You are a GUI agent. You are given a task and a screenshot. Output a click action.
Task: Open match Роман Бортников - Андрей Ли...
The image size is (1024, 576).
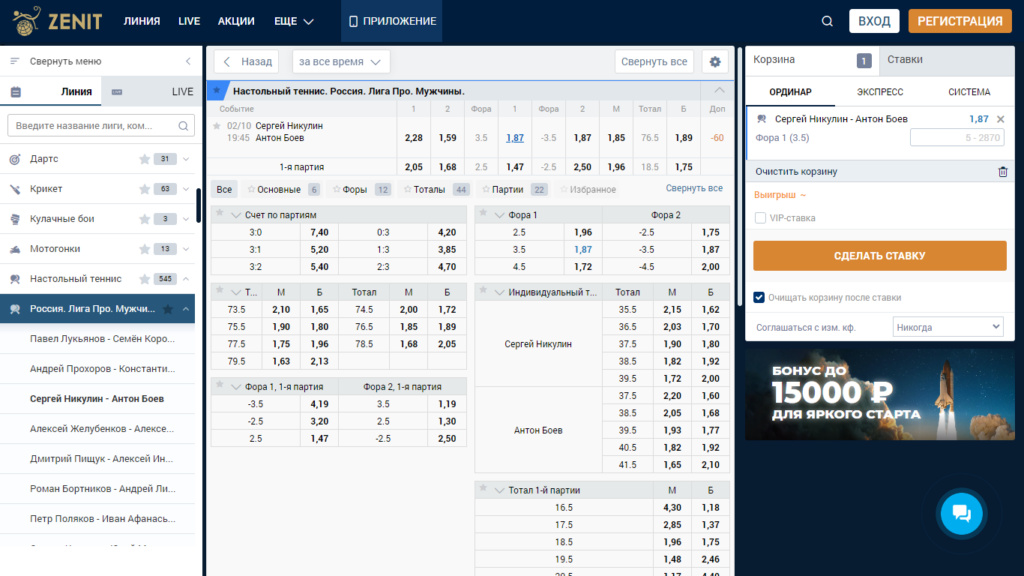point(102,488)
